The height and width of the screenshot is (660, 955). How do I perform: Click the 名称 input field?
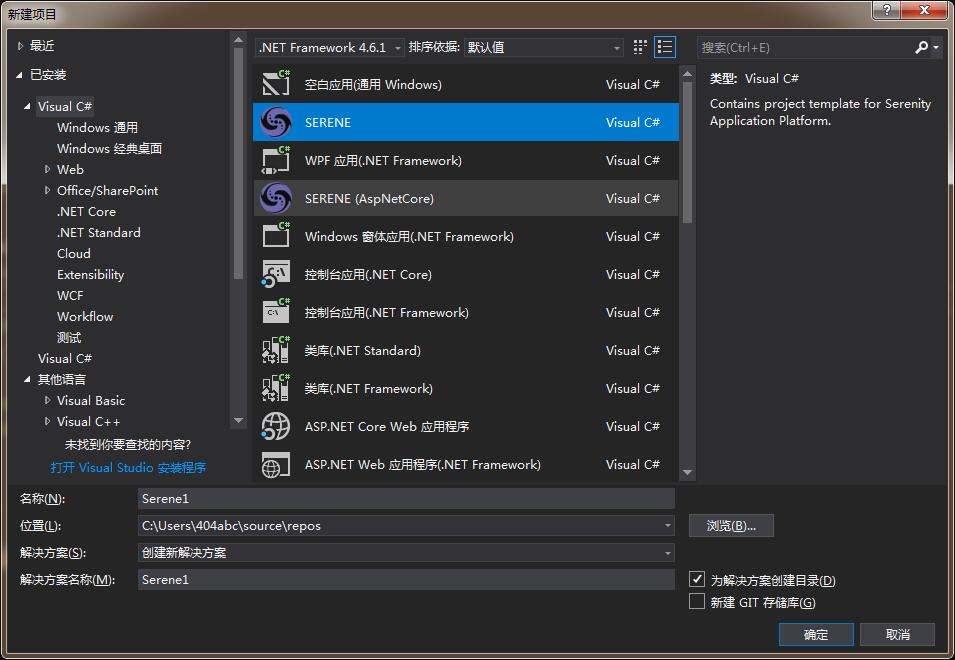point(406,499)
